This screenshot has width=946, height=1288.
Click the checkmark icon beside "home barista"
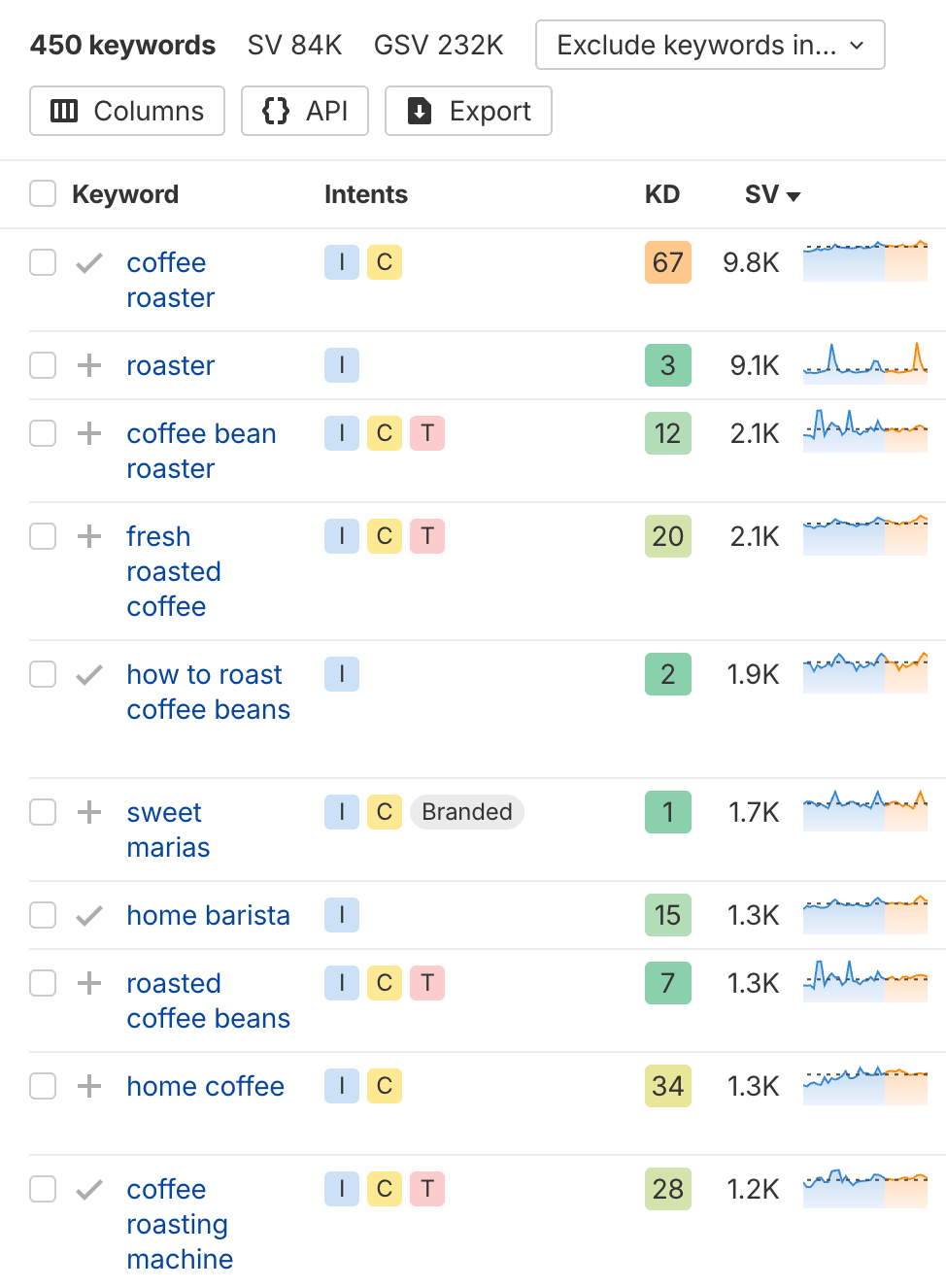[x=88, y=915]
